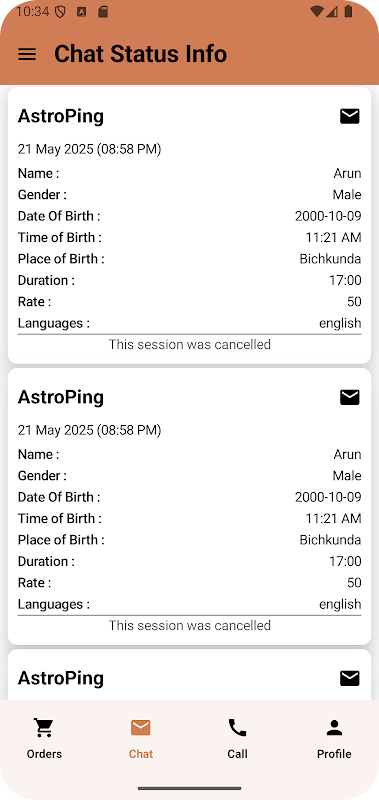Select the Chat envelope icon in bottom bar
379x800 pixels.
[x=140, y=728]
